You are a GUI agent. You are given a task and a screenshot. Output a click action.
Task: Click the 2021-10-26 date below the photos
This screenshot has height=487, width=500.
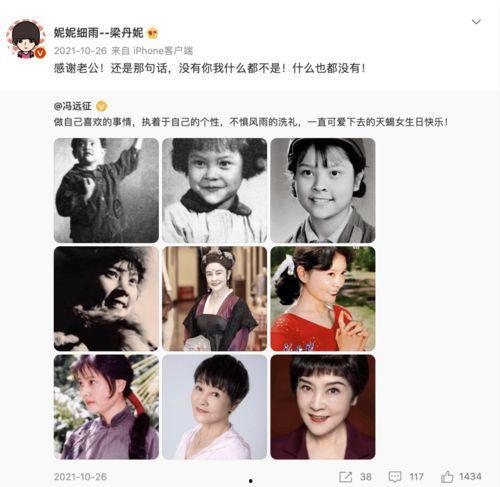point(80,477)
